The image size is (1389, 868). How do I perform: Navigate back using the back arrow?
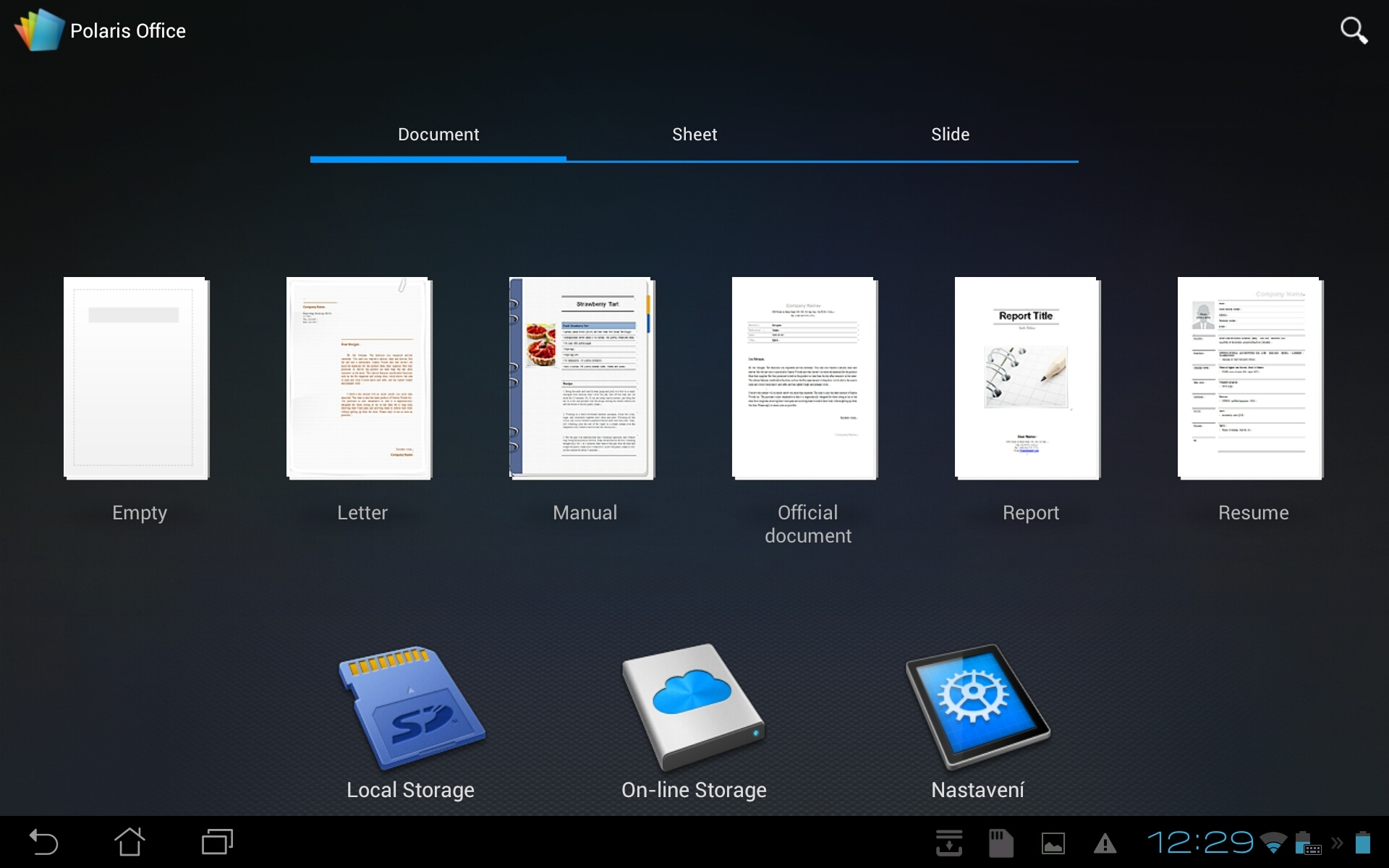pyautogui.click(x=43, y=842)
